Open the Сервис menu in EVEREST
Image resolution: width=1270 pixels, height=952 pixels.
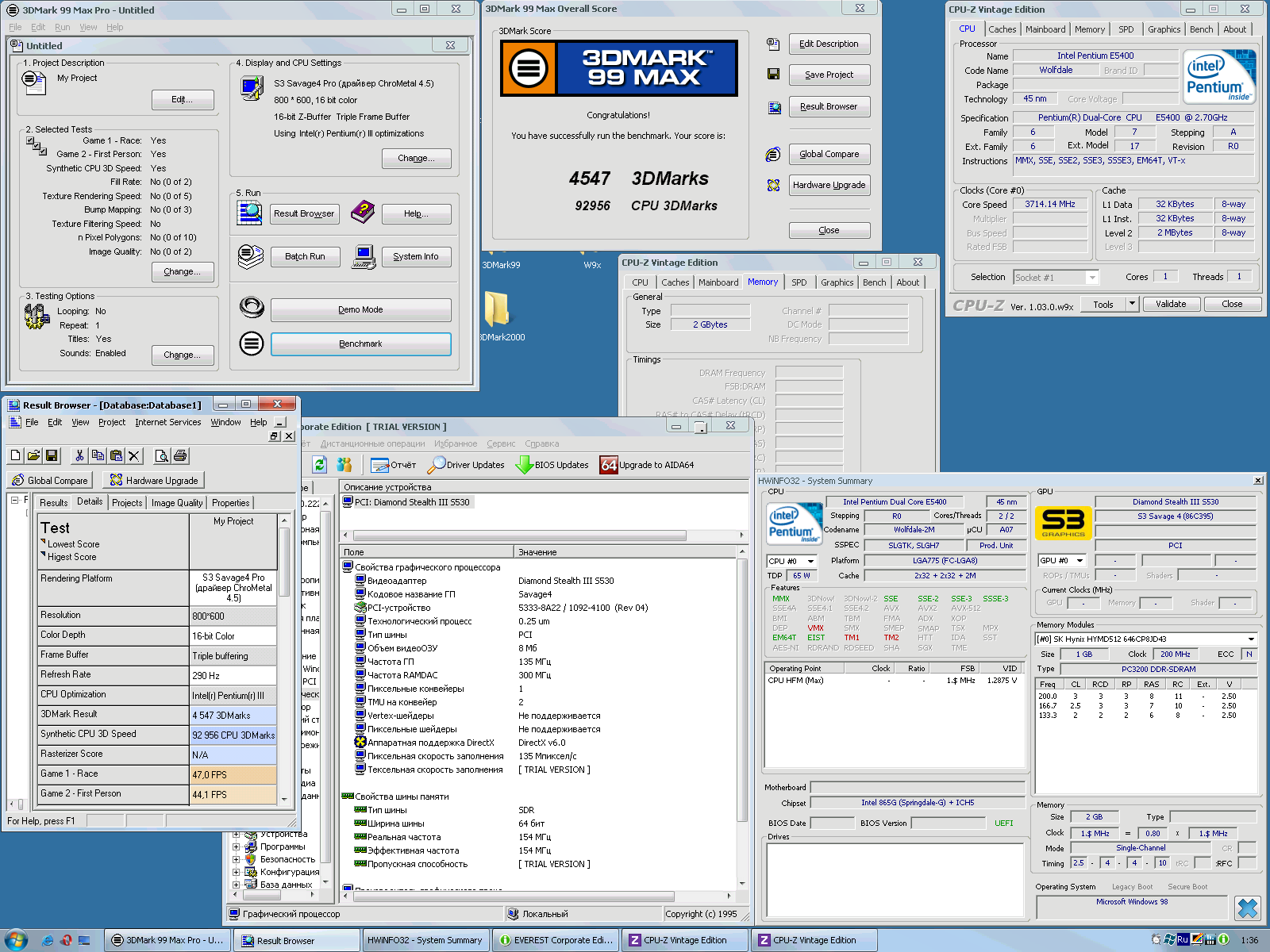tap(501, 443)
